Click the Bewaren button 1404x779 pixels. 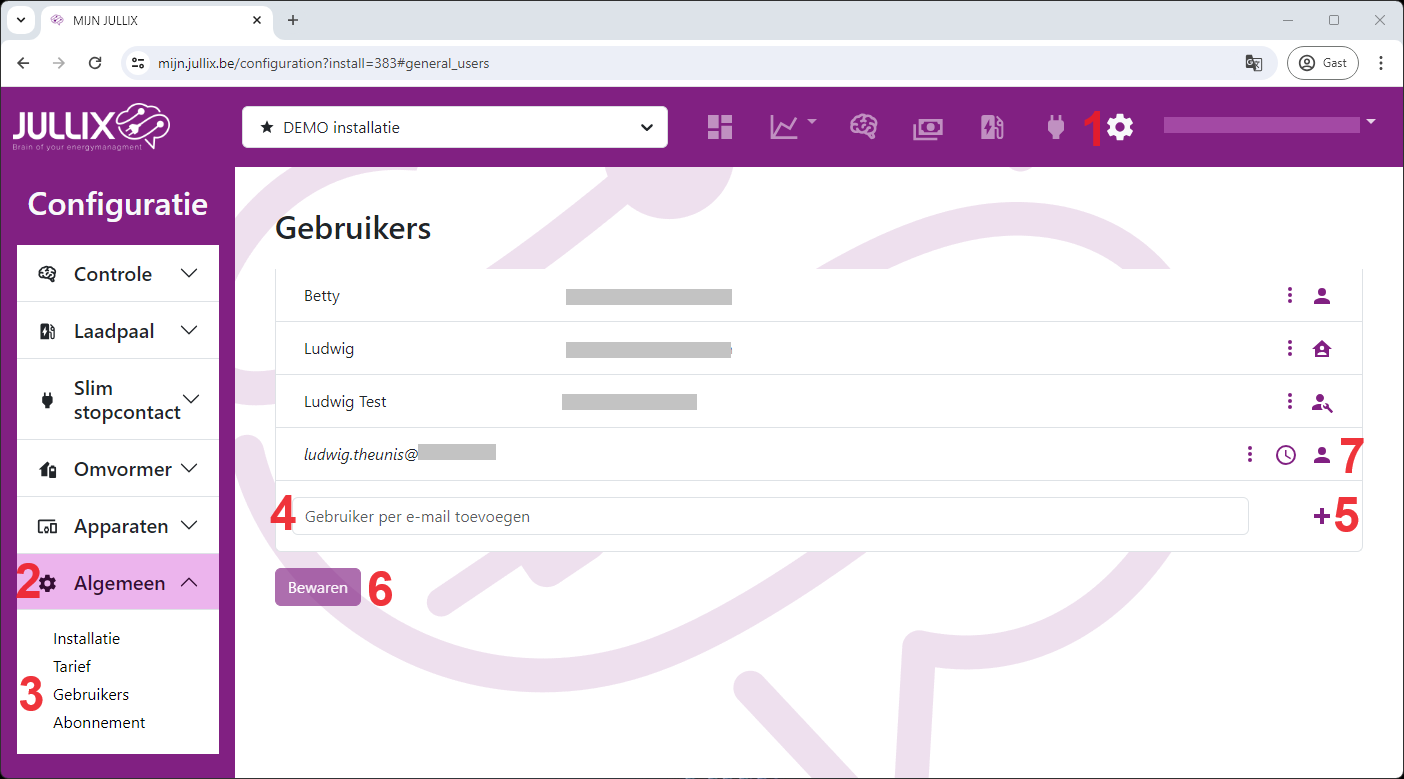[x=318, y=588]
